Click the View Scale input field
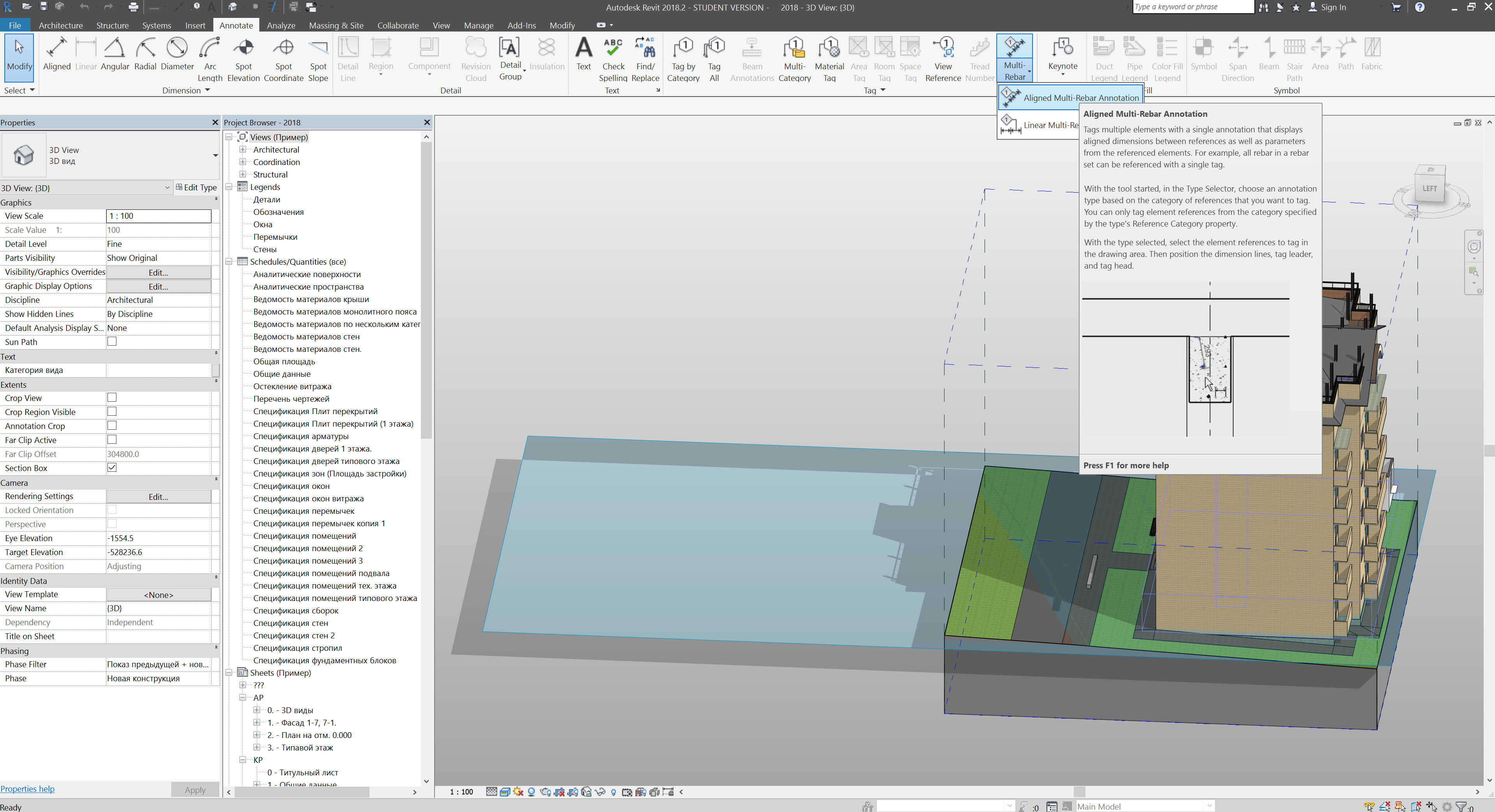 pos(158,216)
